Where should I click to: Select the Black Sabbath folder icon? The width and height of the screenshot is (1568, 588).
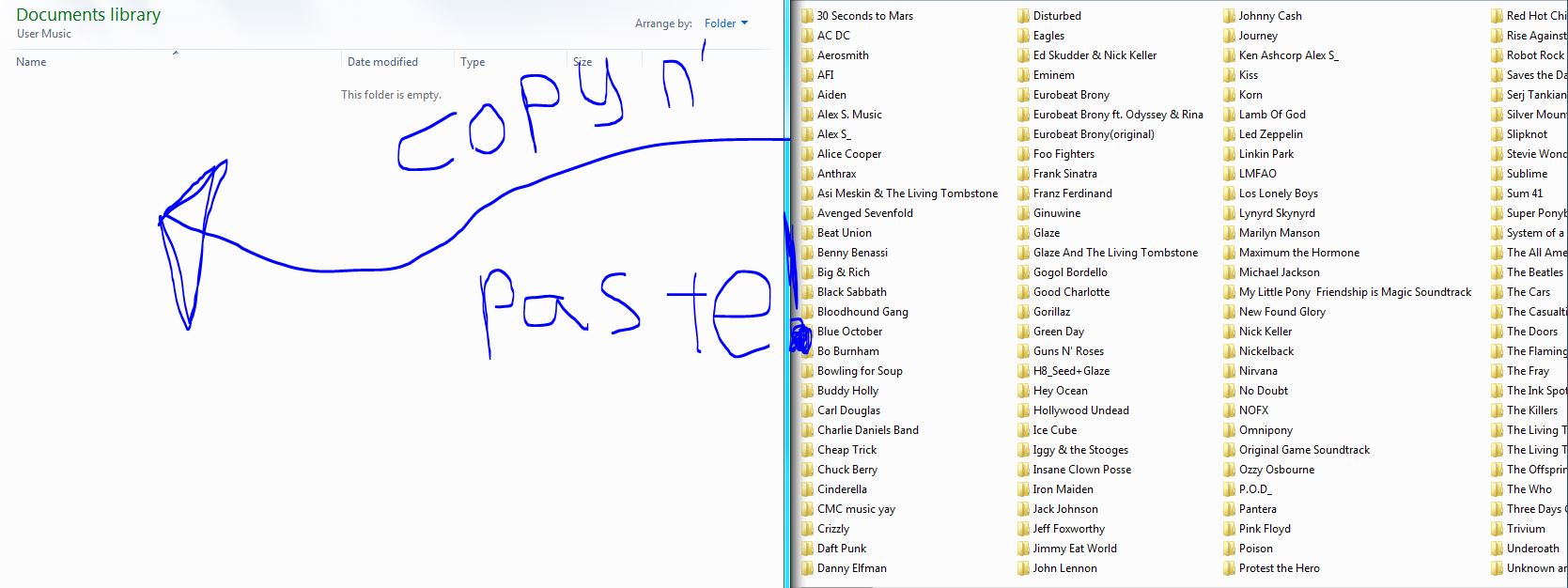[x=807, y=292]
